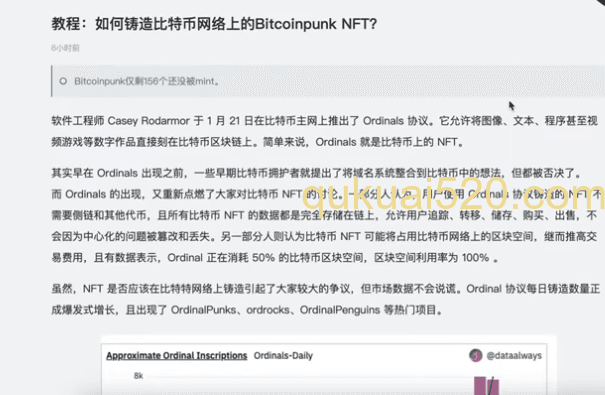Click the 'Ordinals-Daily' chart label
This screenshot has height=395, width=605.
(x=283, y=356)
